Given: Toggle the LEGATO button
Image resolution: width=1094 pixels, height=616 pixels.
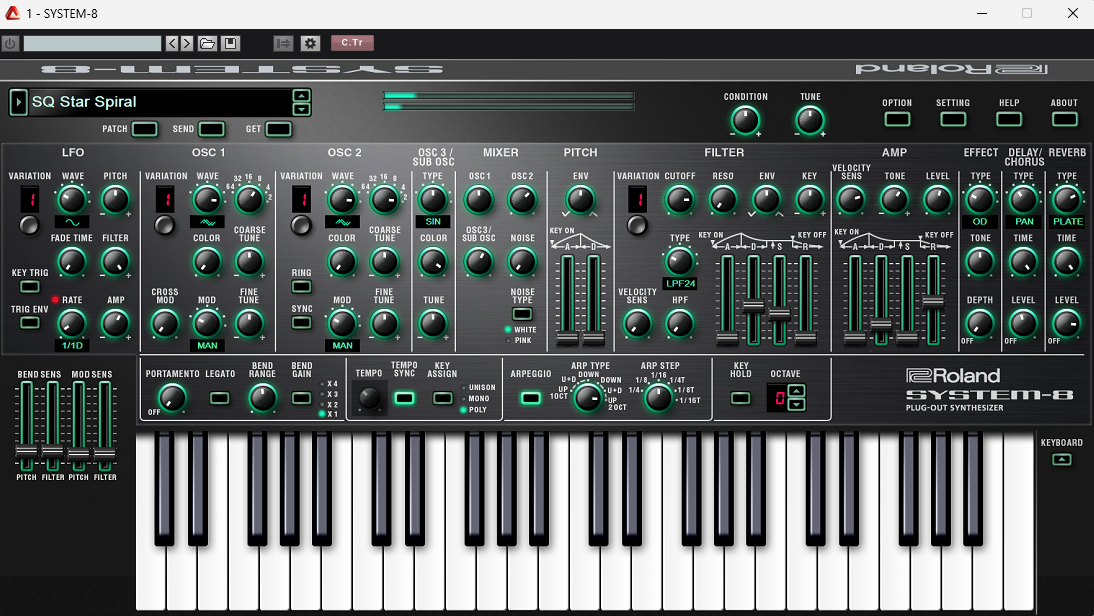Looking at the screenshot, I should tap(220, 398).
